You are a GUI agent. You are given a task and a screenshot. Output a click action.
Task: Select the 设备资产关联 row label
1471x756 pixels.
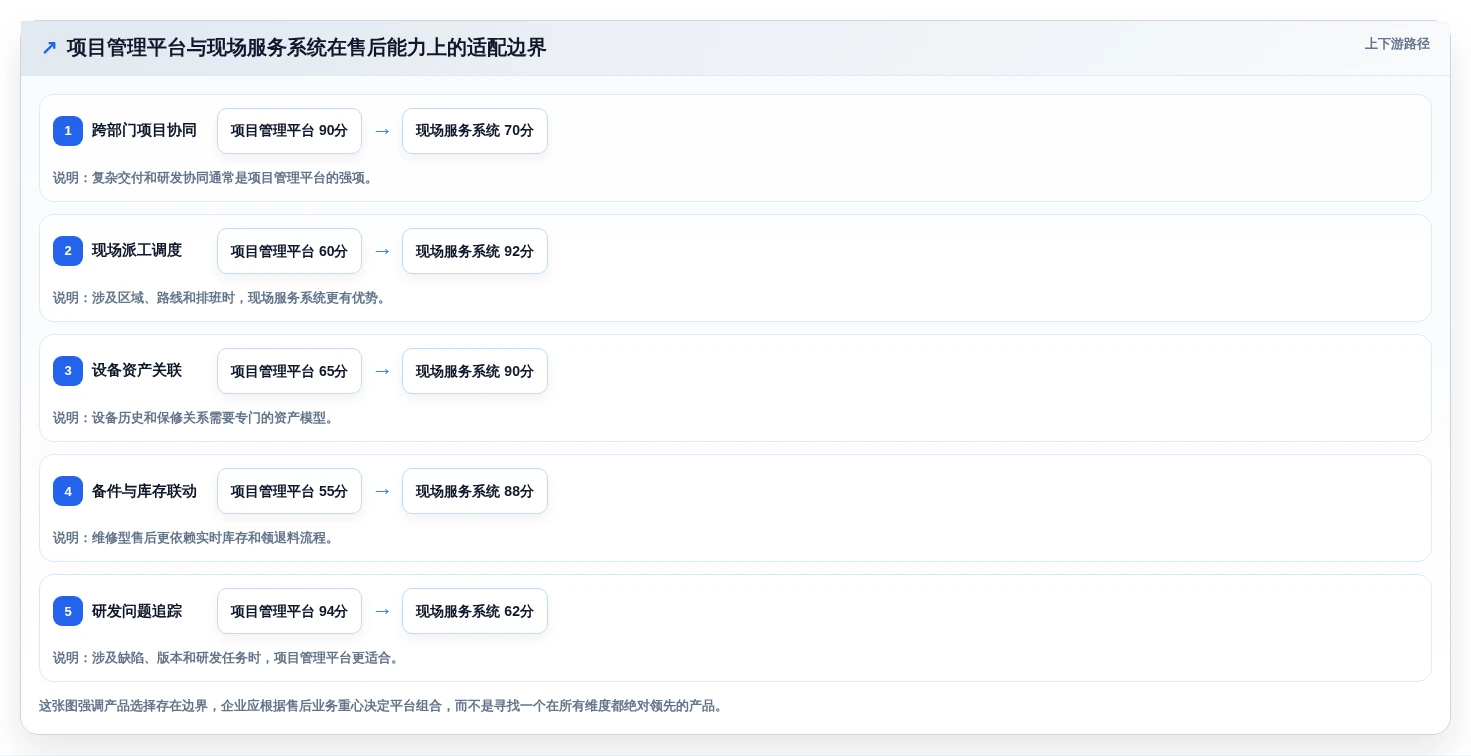[137, 371]
